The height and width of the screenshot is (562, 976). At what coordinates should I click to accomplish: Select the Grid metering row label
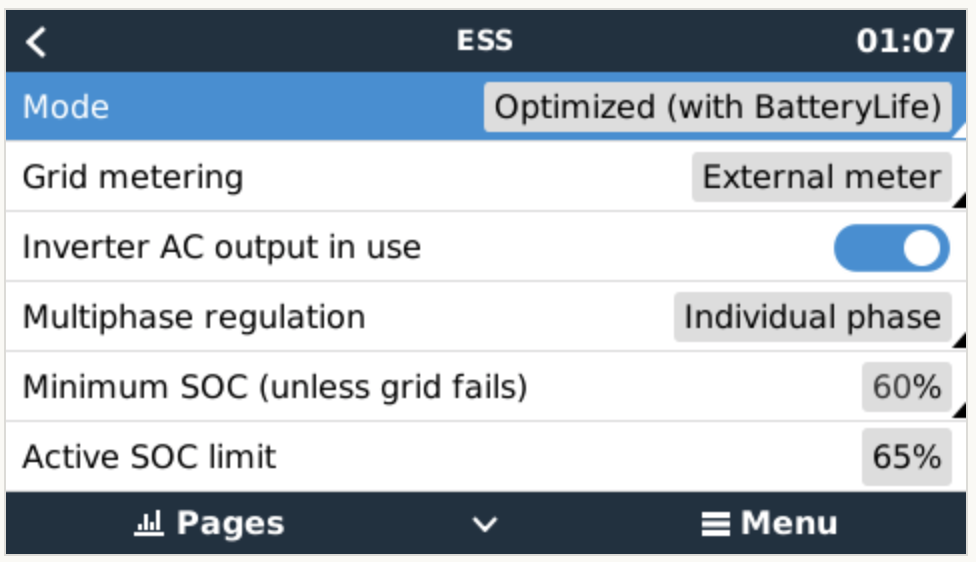click(133, 178)
